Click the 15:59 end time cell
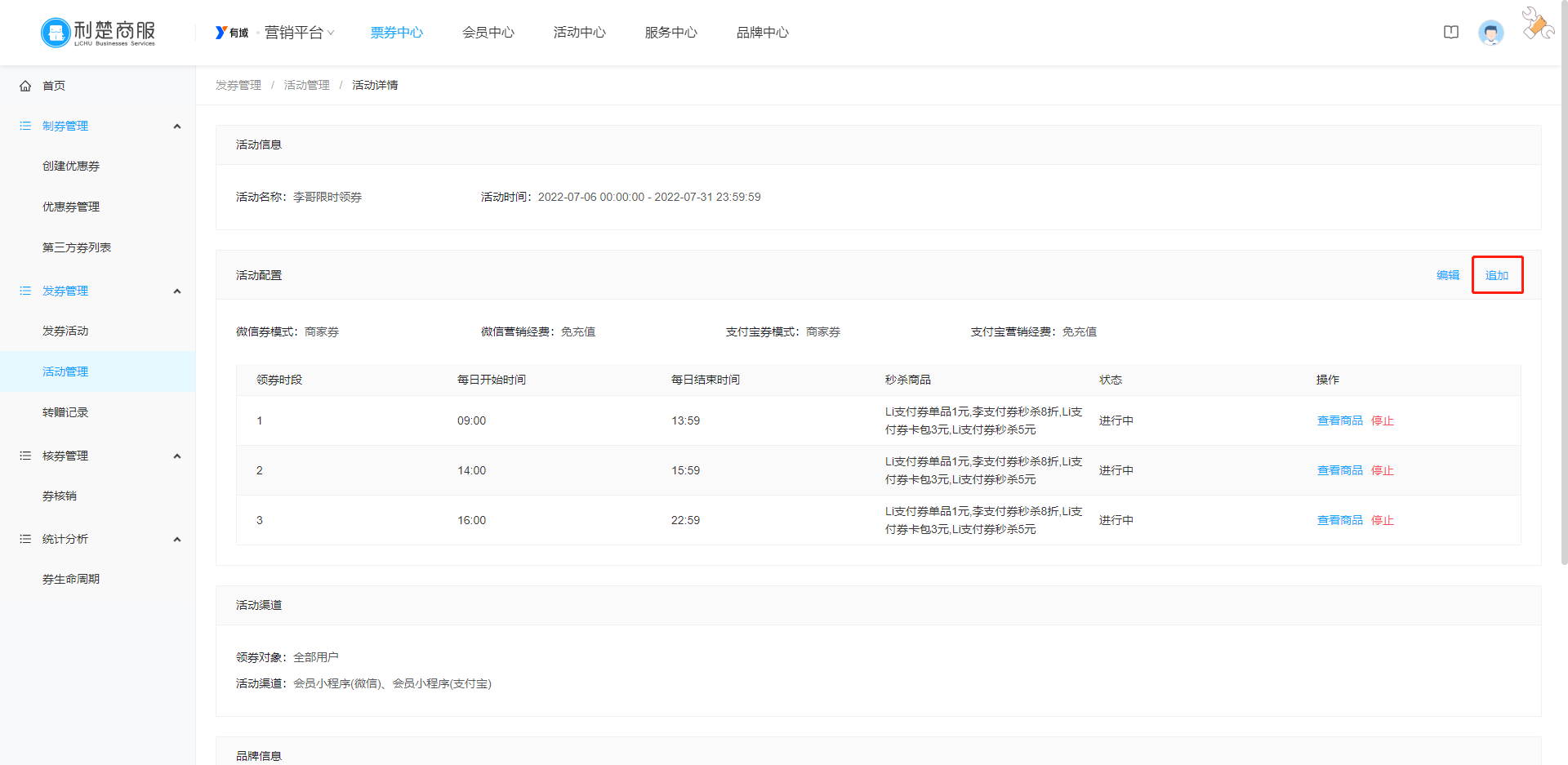 click(685, 470)
